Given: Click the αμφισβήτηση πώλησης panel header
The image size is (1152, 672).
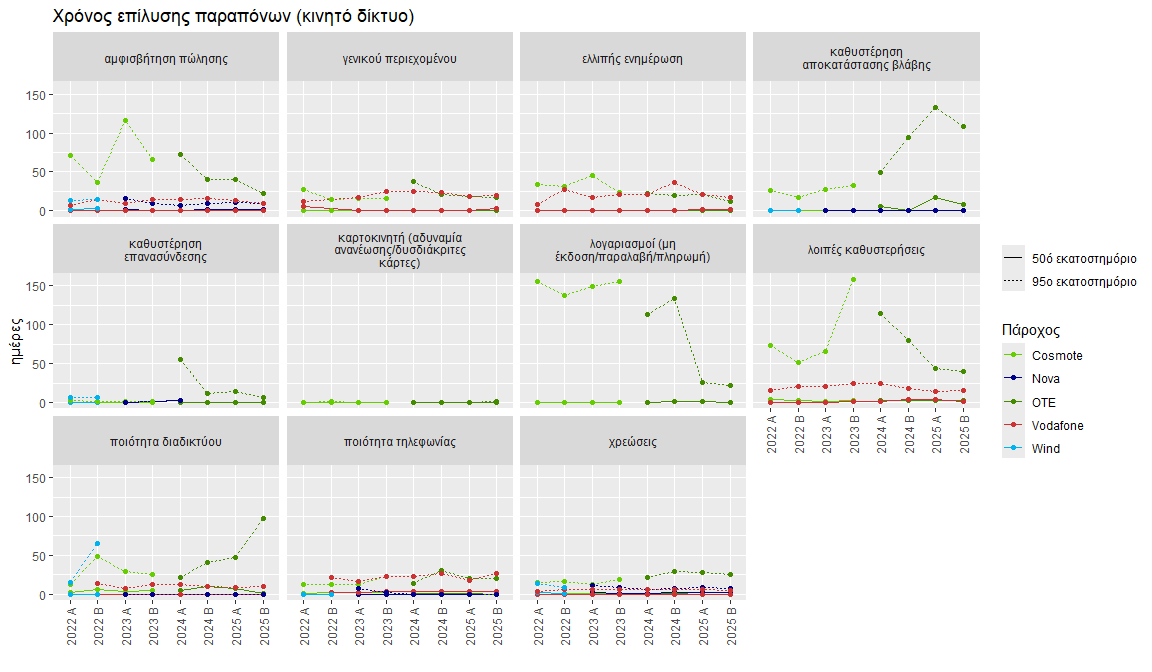Looking at the screenshot, I should pyautogui.click(x=166, y=59).
